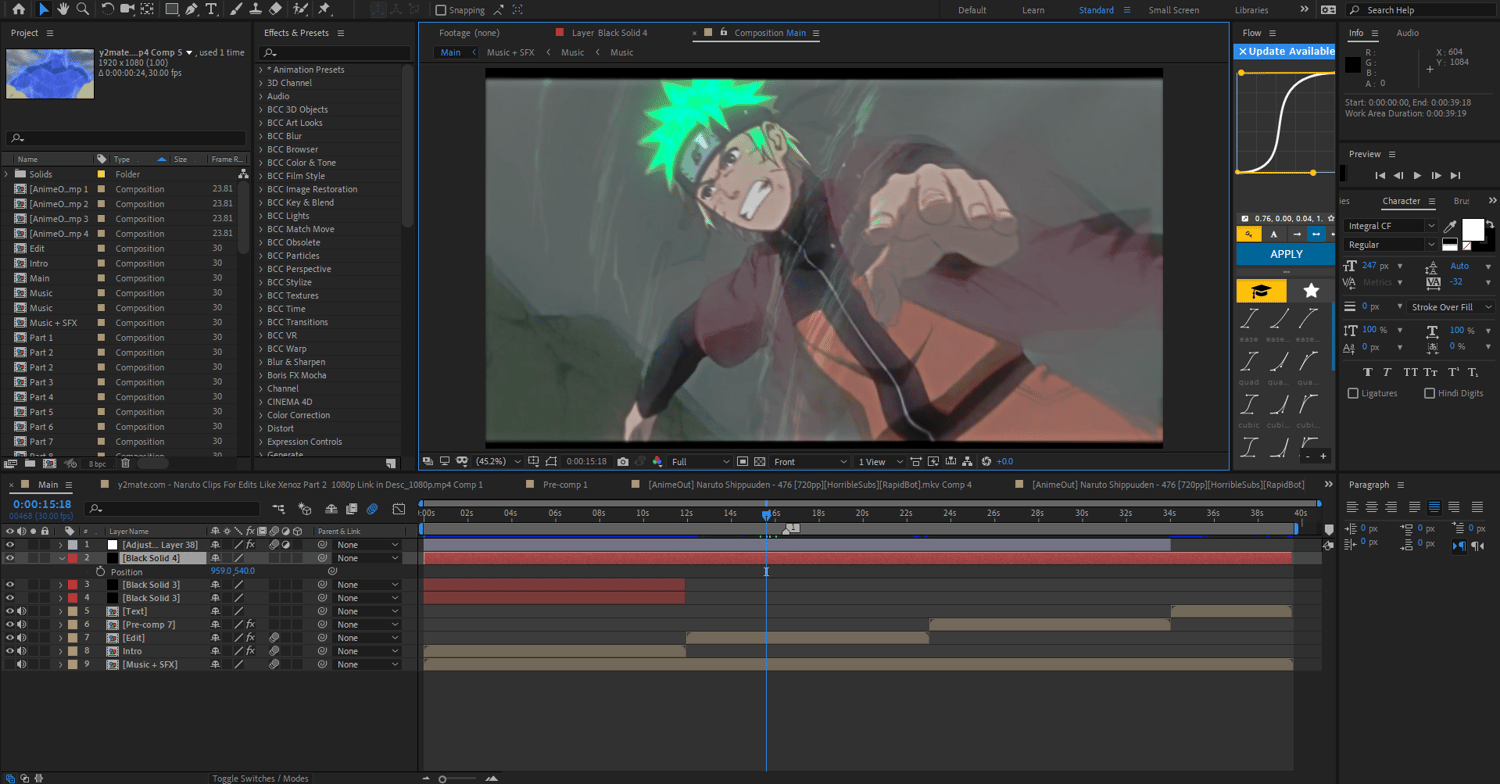Hide the Adjustment Layer 38 layer
Screen dimensions: 1500x784
pos(10,545)
